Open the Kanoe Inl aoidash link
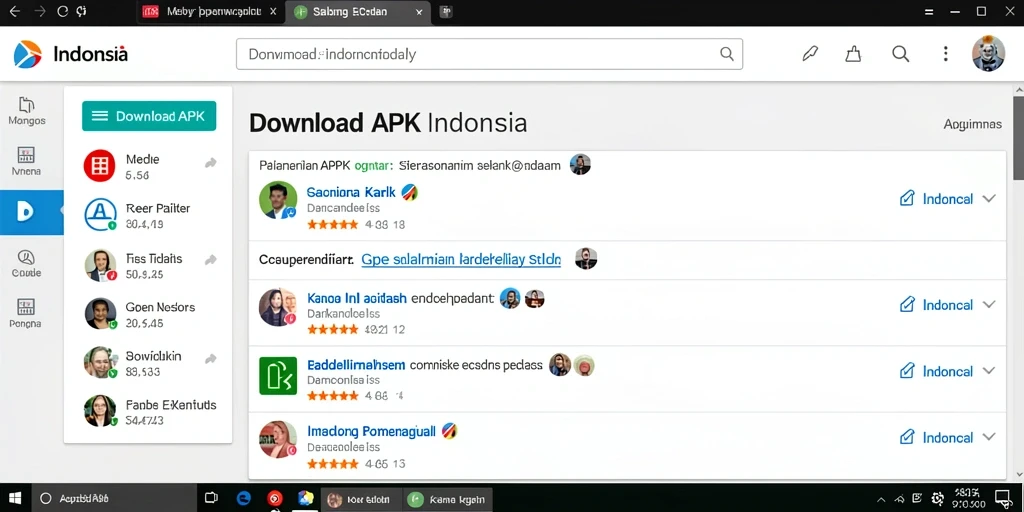This screenshot has height=512, width=1024. click(x=357, y=298)
